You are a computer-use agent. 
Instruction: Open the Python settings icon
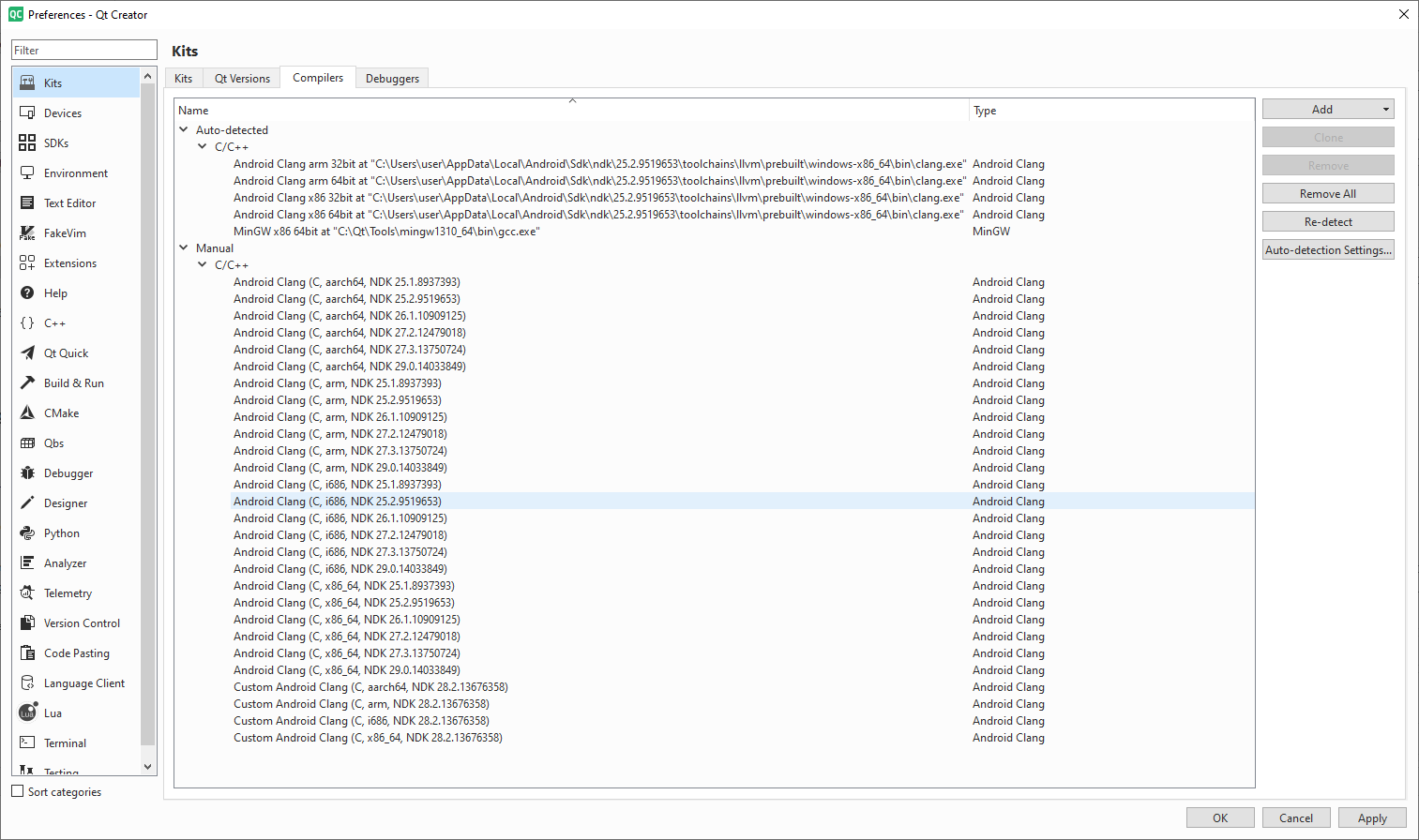(27, 532)
